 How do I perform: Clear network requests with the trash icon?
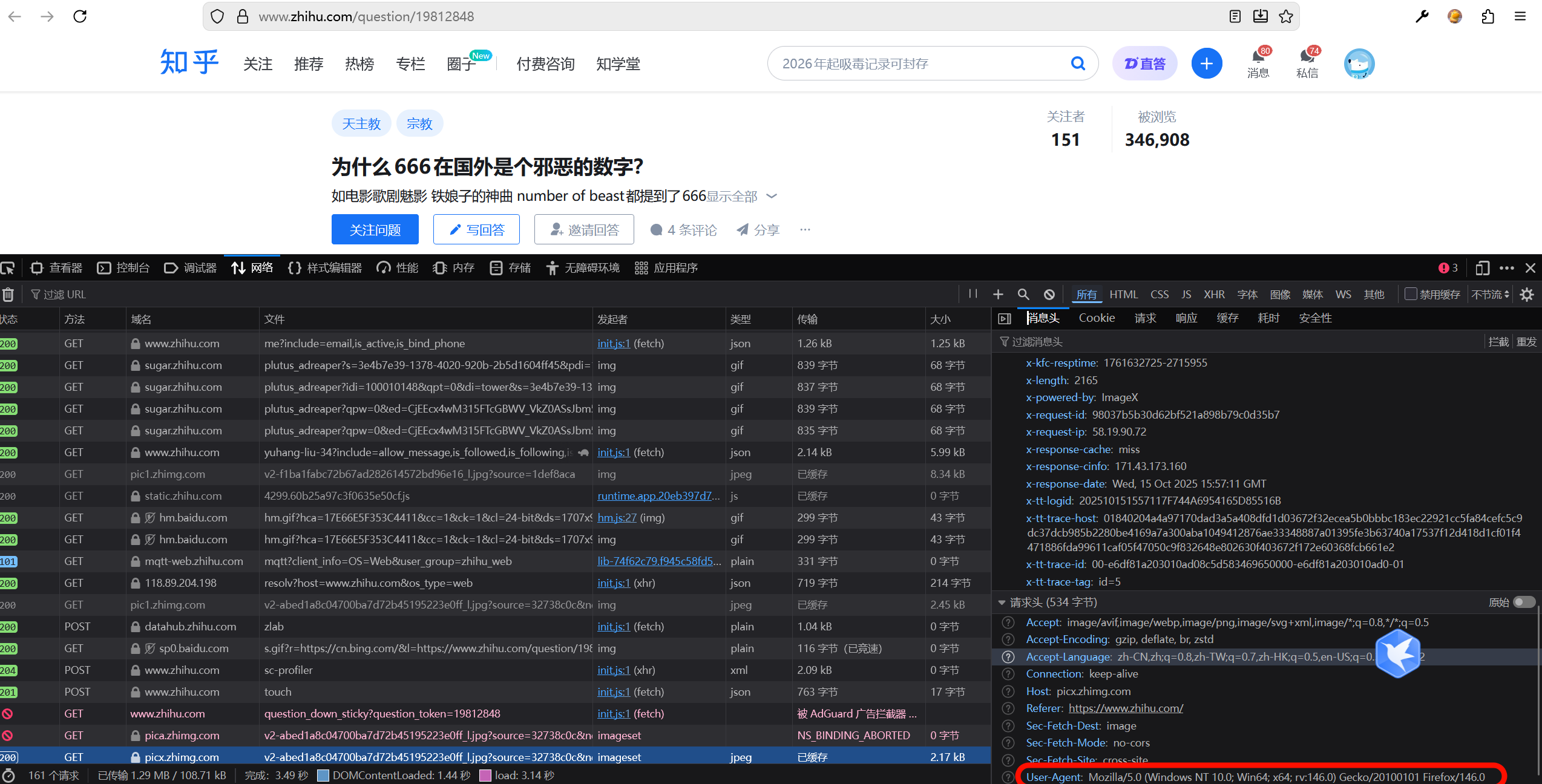tap(8, 295)
